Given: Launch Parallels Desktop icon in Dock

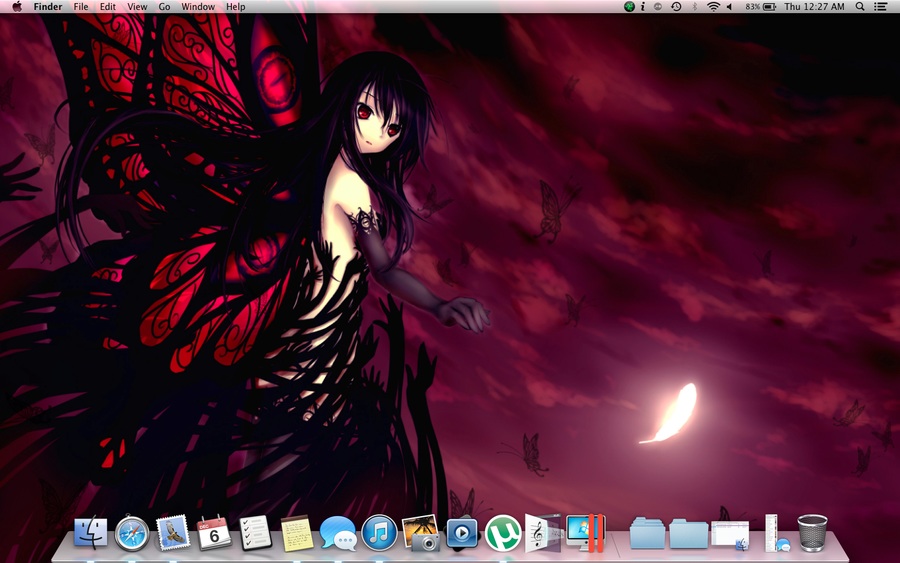Looking at the screenshot, I should 585,533.
